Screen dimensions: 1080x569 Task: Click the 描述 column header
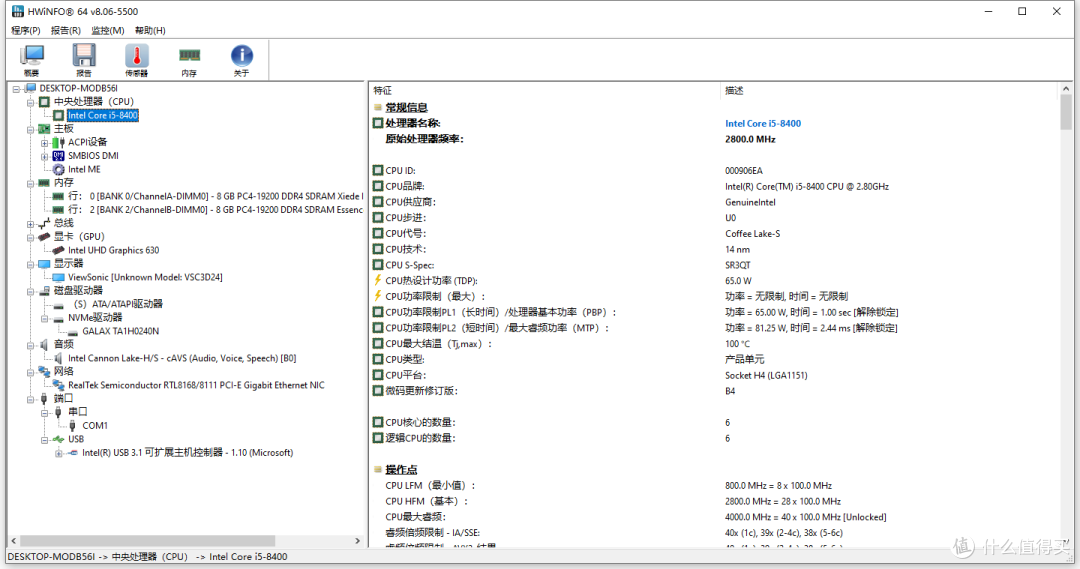pyautogui.click(x=734, y=90)
